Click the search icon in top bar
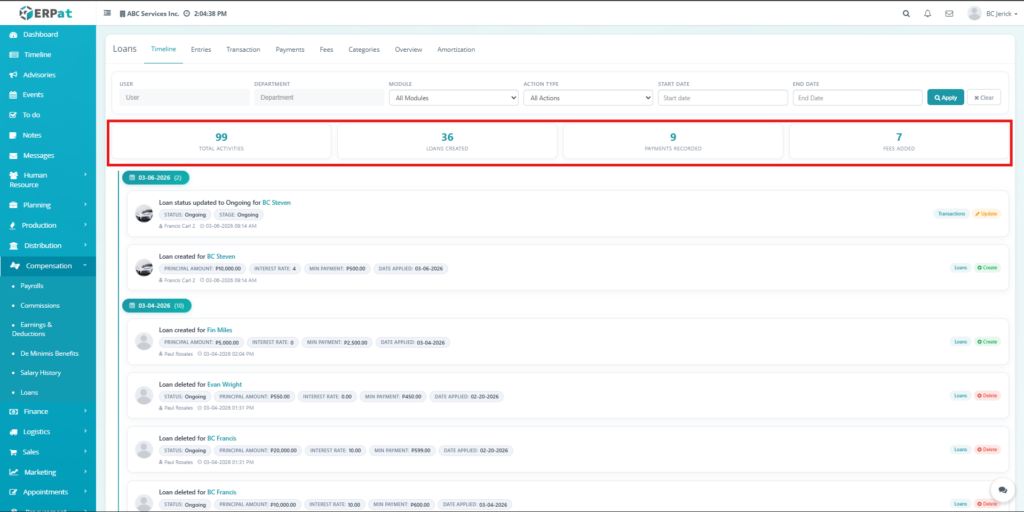1024x512 pixels. tap(907, 14)
